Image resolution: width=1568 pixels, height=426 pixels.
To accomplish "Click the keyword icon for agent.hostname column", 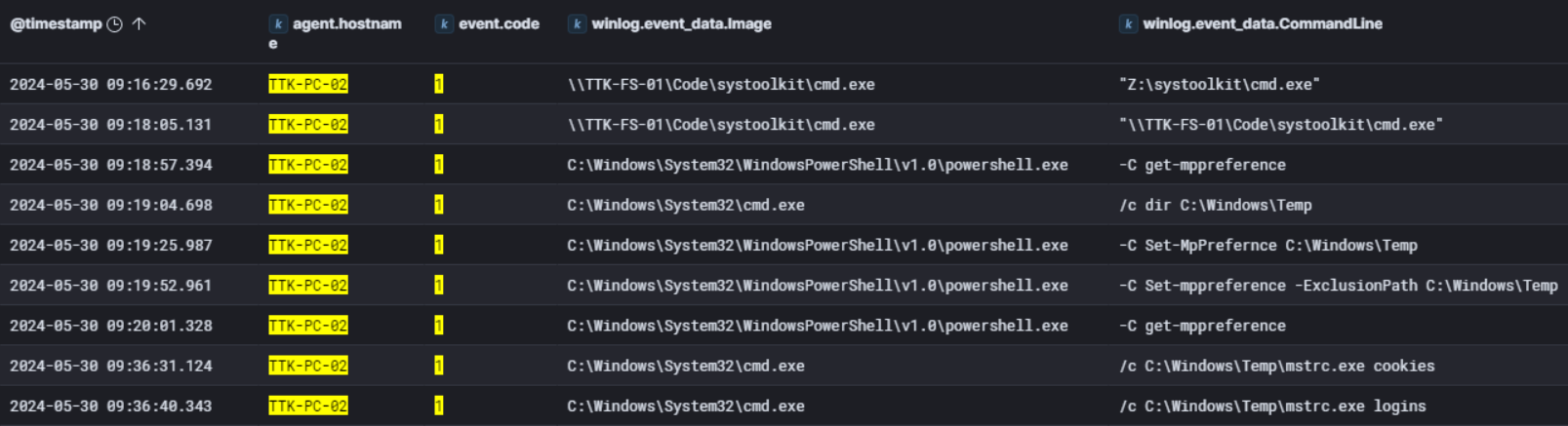I will pos(278,24).
